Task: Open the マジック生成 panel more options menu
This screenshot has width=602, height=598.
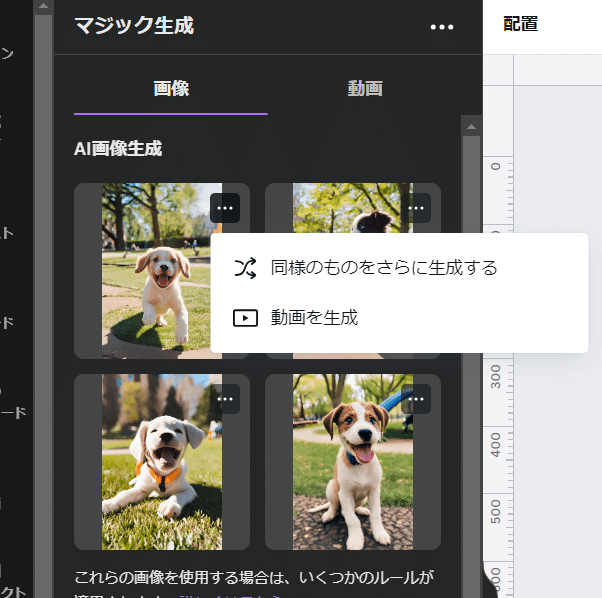Action: point(442,27)
